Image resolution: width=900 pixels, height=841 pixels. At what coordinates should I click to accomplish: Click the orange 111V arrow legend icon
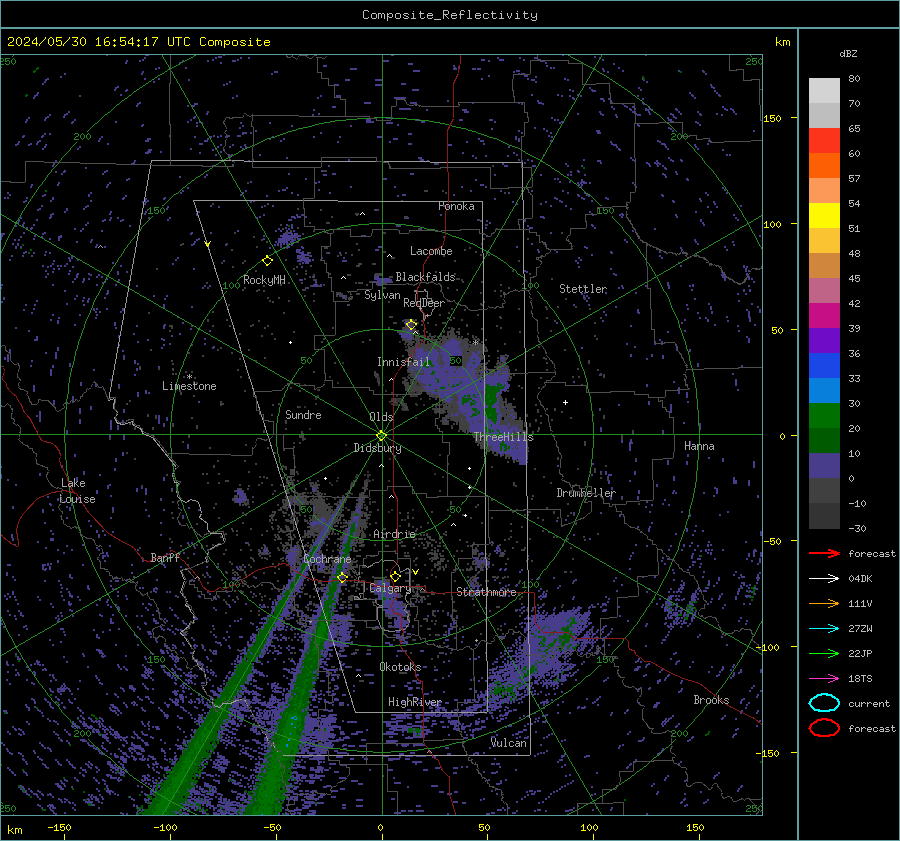[x=824, y=603]
